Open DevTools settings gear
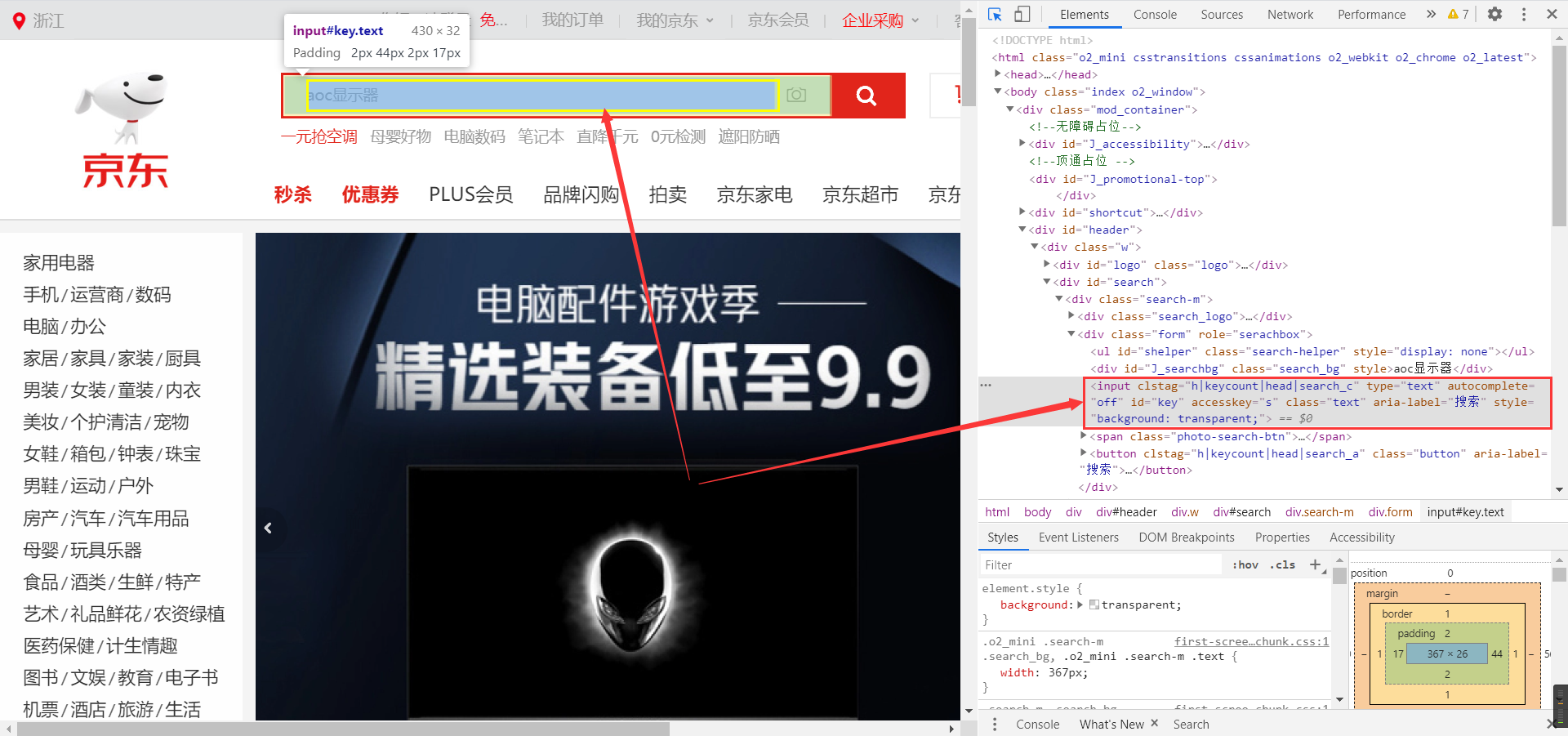1568x736 pixels. [x=1494, y=14]
